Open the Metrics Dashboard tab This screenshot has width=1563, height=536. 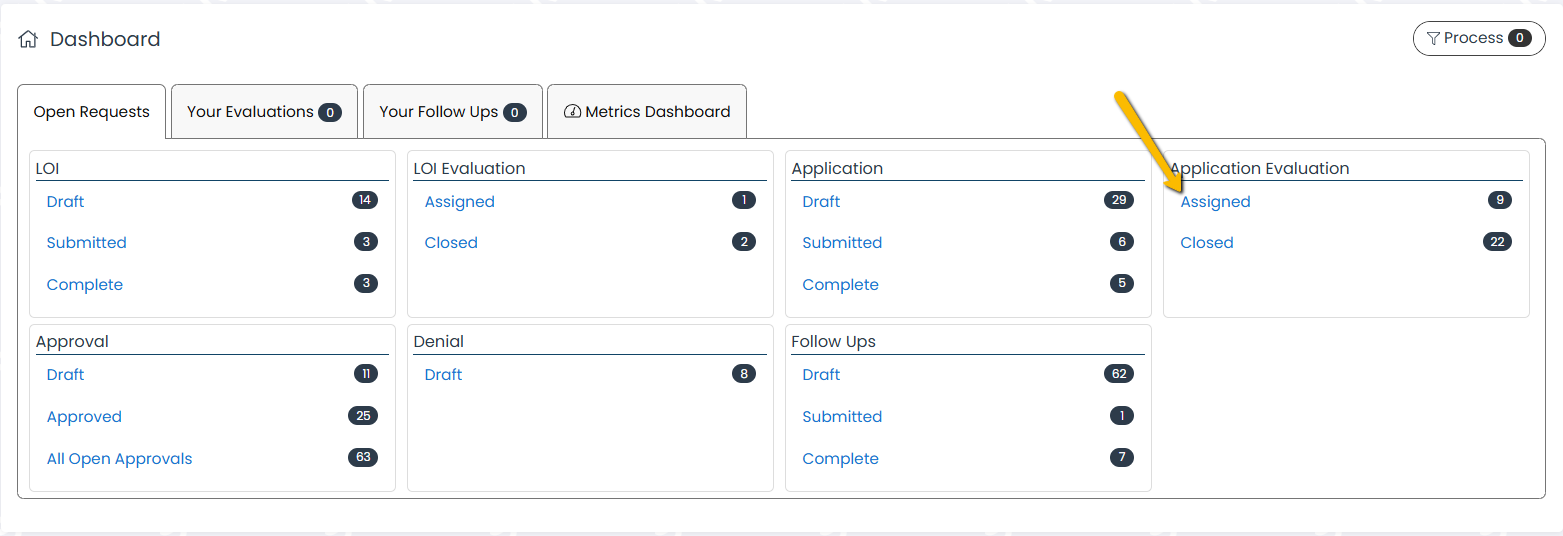pyautogui.click(x=647, y=112)
